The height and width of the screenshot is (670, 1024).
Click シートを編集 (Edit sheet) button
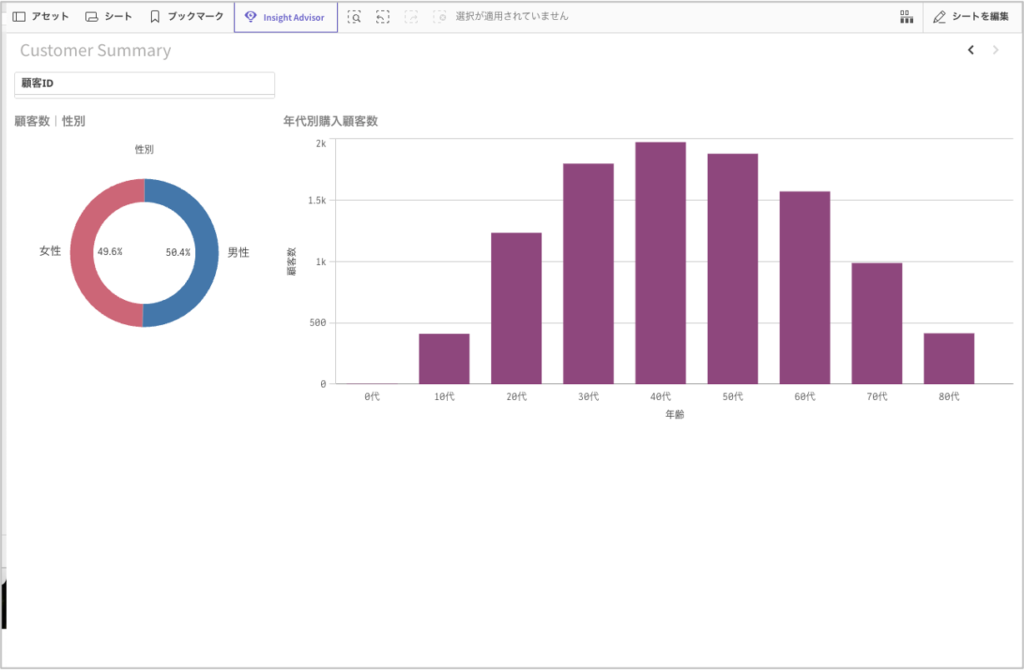[970, 17]
